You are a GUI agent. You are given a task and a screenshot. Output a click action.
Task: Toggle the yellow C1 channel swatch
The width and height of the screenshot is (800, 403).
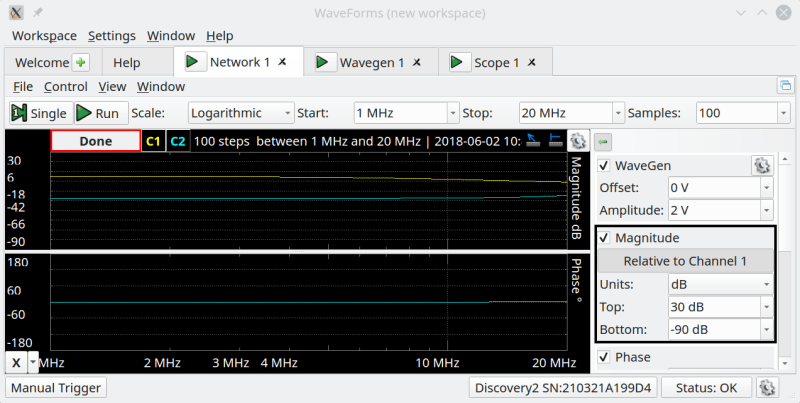[153, 141]
